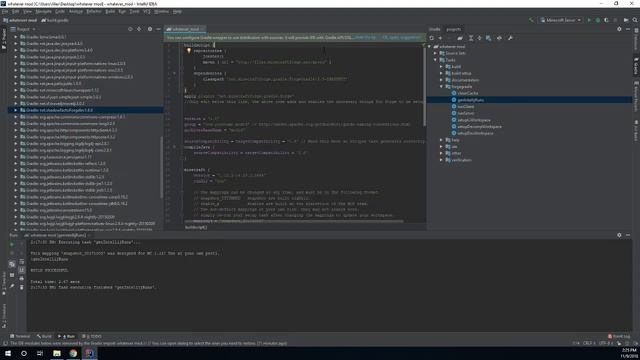Image resolution: width=640 pixels, height=360 pixels.
Task: Toggle soft-wrap in Run console
Action: coord(22,262)
